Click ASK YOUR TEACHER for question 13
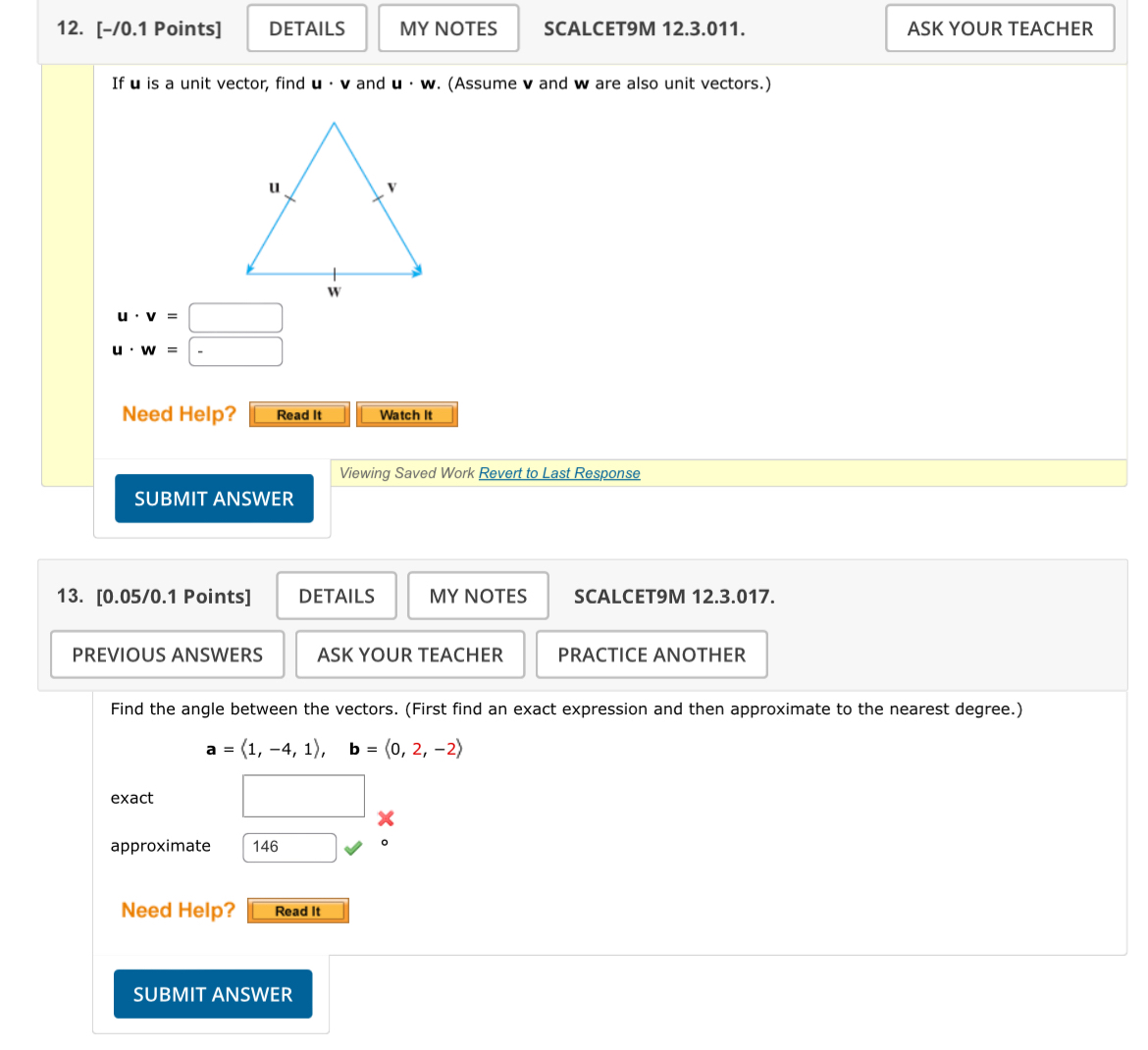 410,655
